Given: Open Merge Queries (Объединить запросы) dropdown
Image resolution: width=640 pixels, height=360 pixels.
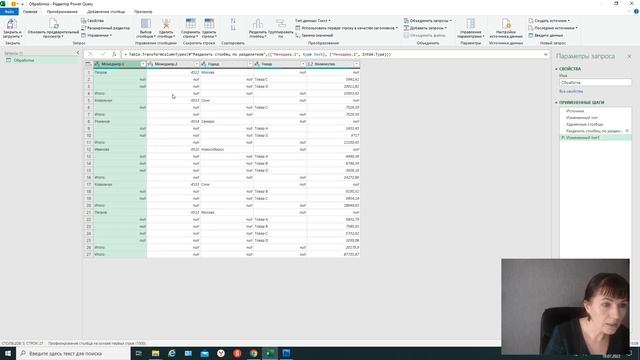Looking at the screenshot, I should [x=428, y=20].
